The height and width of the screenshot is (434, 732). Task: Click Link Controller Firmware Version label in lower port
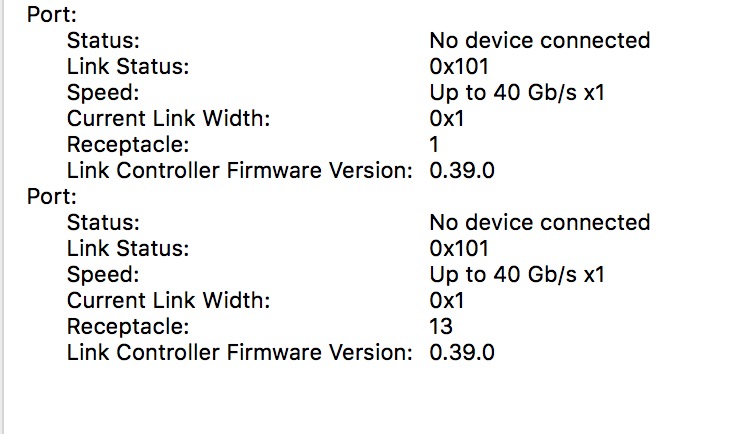[x=239, y=353]
